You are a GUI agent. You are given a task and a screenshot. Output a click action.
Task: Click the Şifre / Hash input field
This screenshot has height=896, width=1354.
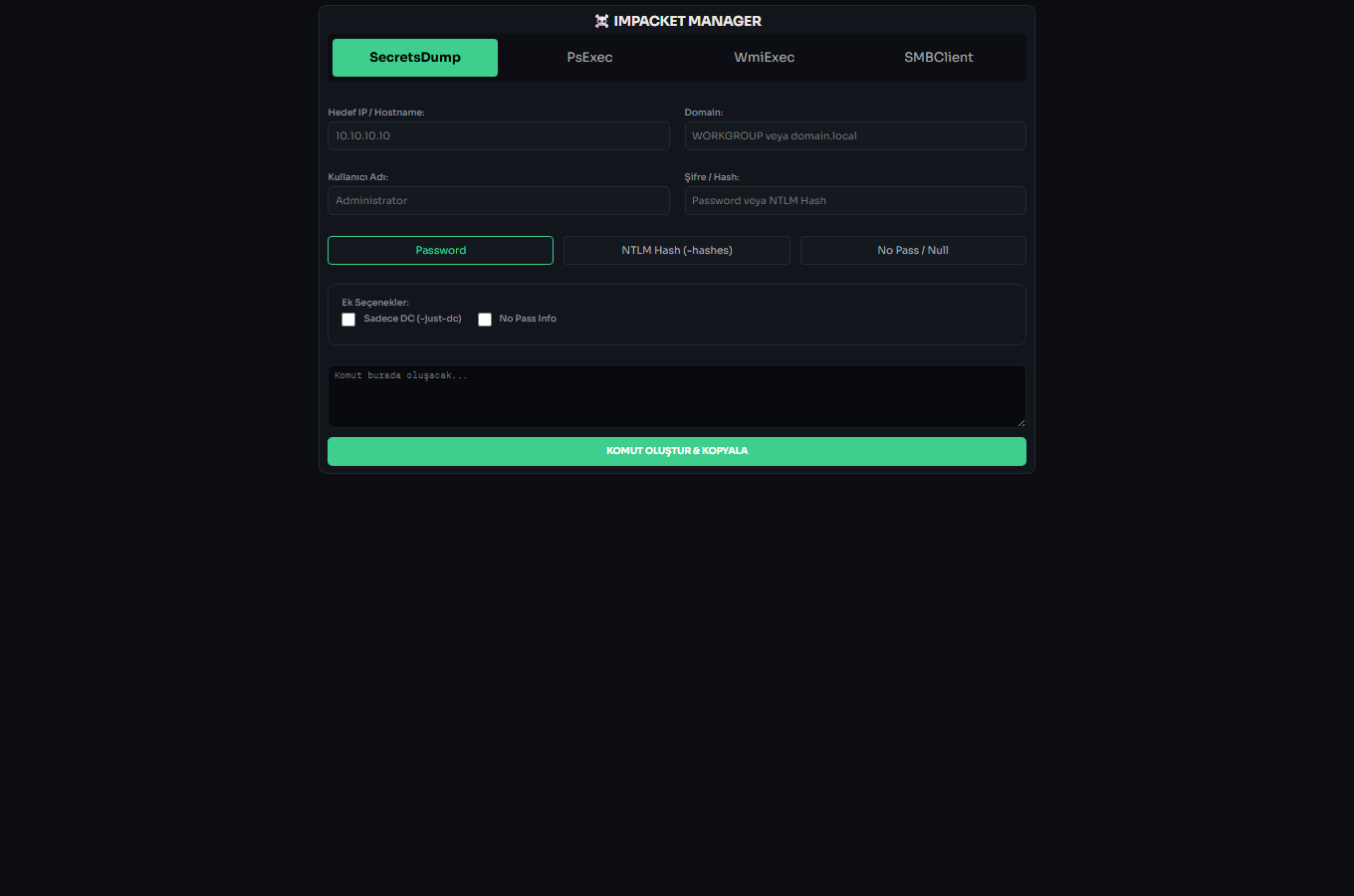[x=855, y=201]
